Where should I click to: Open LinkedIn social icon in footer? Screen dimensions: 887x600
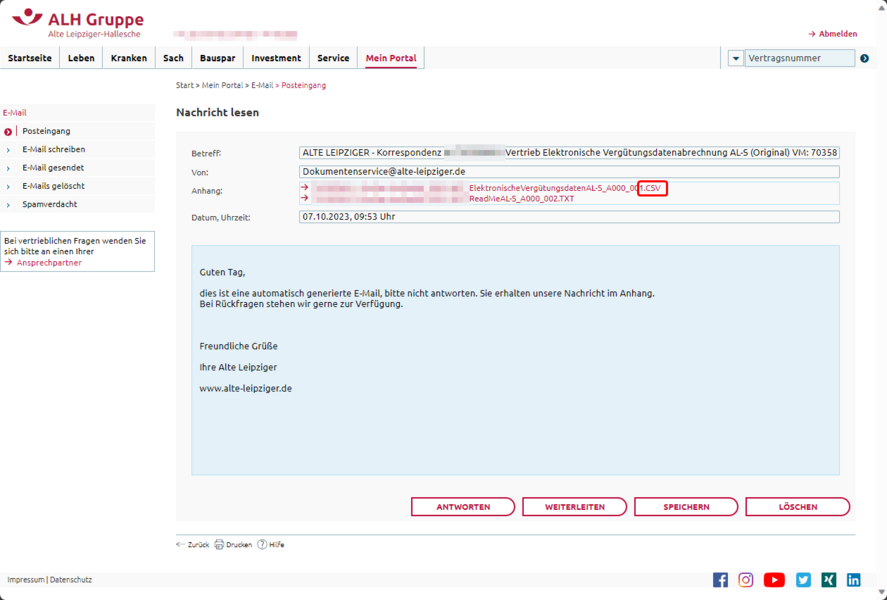[x=854, y=580]
